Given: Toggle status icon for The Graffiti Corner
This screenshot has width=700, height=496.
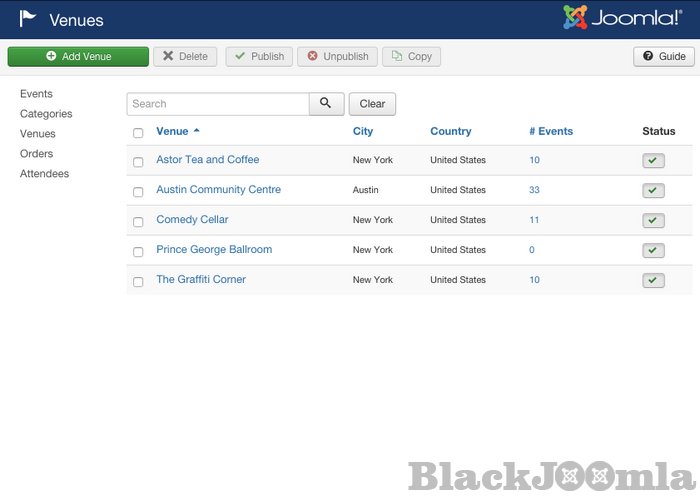Looking at the screenshot, I should (653, 281).
